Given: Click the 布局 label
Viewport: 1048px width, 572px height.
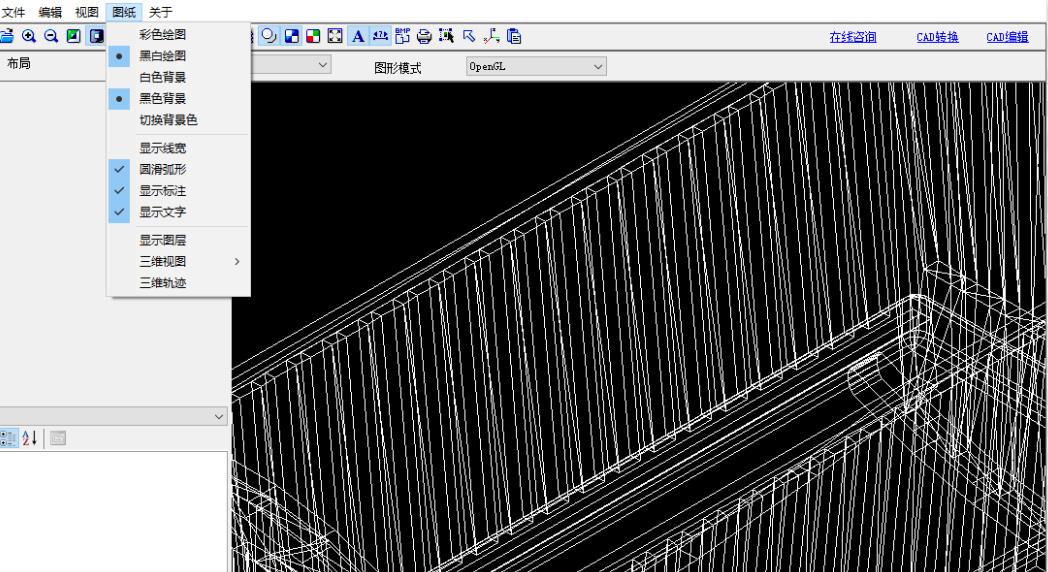Looking at the screenshot, I should click(x=19, y=63).
